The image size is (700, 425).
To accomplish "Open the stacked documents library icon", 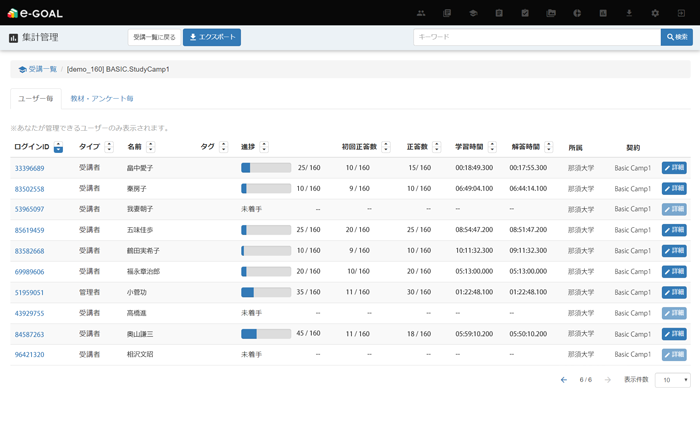I will click(x=447, y=13).
